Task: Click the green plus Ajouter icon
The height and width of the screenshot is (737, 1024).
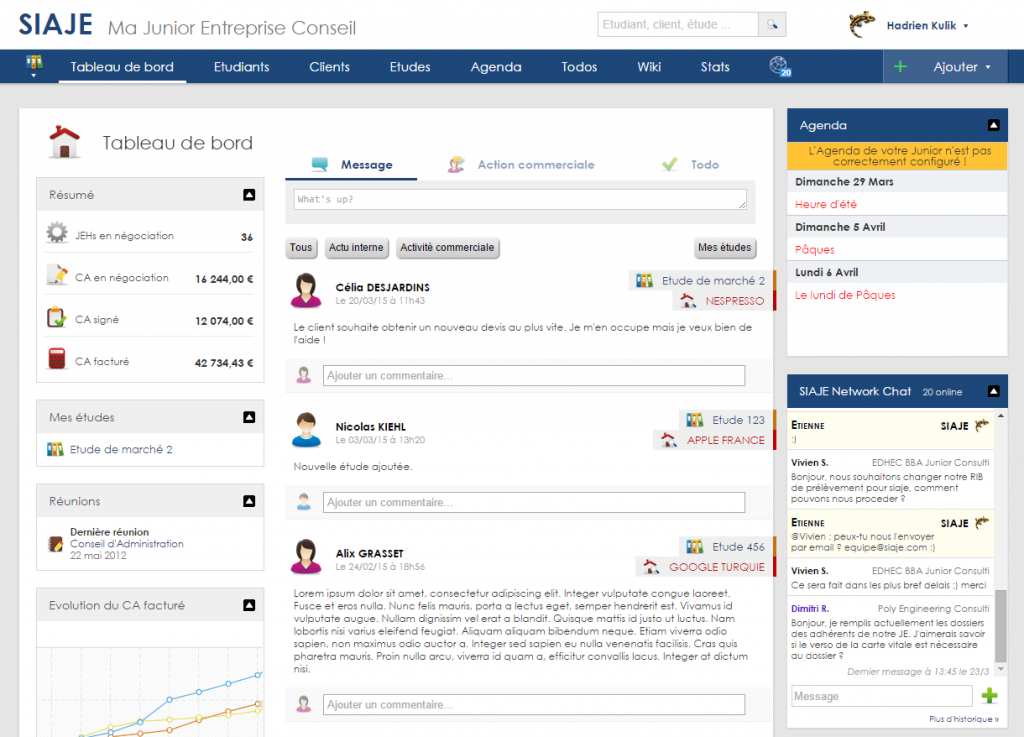Action: (x=900, y=67)
